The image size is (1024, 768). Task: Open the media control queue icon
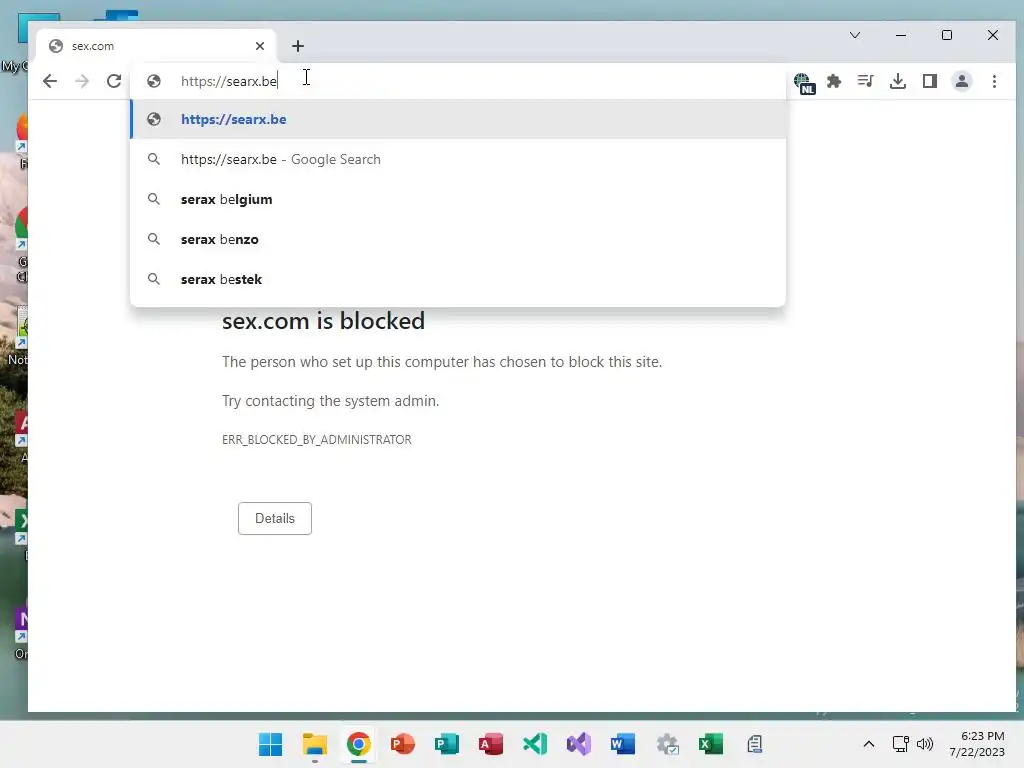[865, 81]
